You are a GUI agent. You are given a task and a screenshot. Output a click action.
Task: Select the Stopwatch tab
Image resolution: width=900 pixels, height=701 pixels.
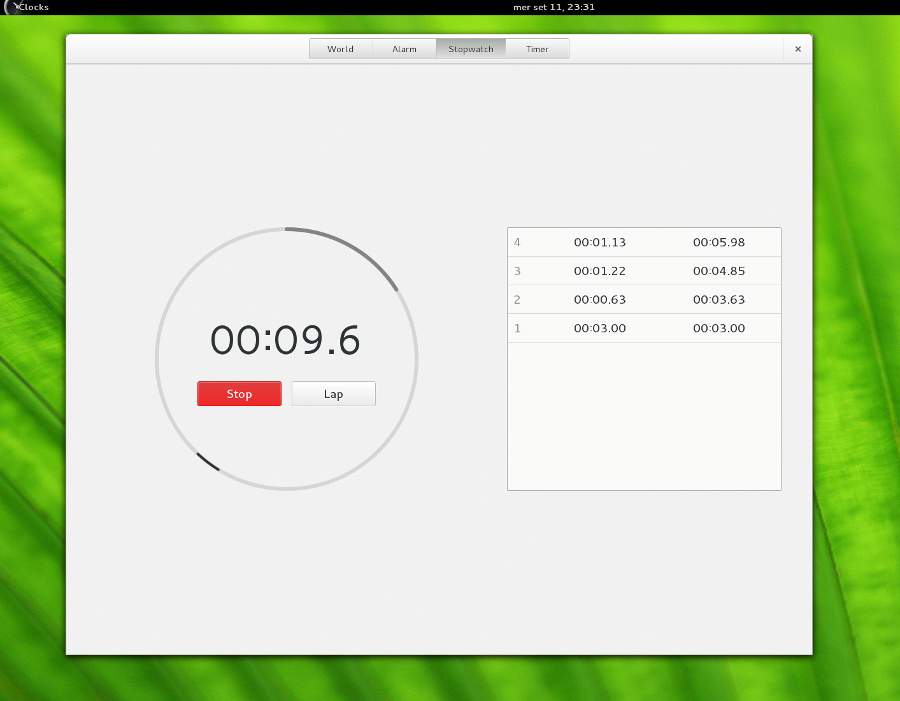tap(471, 49)
